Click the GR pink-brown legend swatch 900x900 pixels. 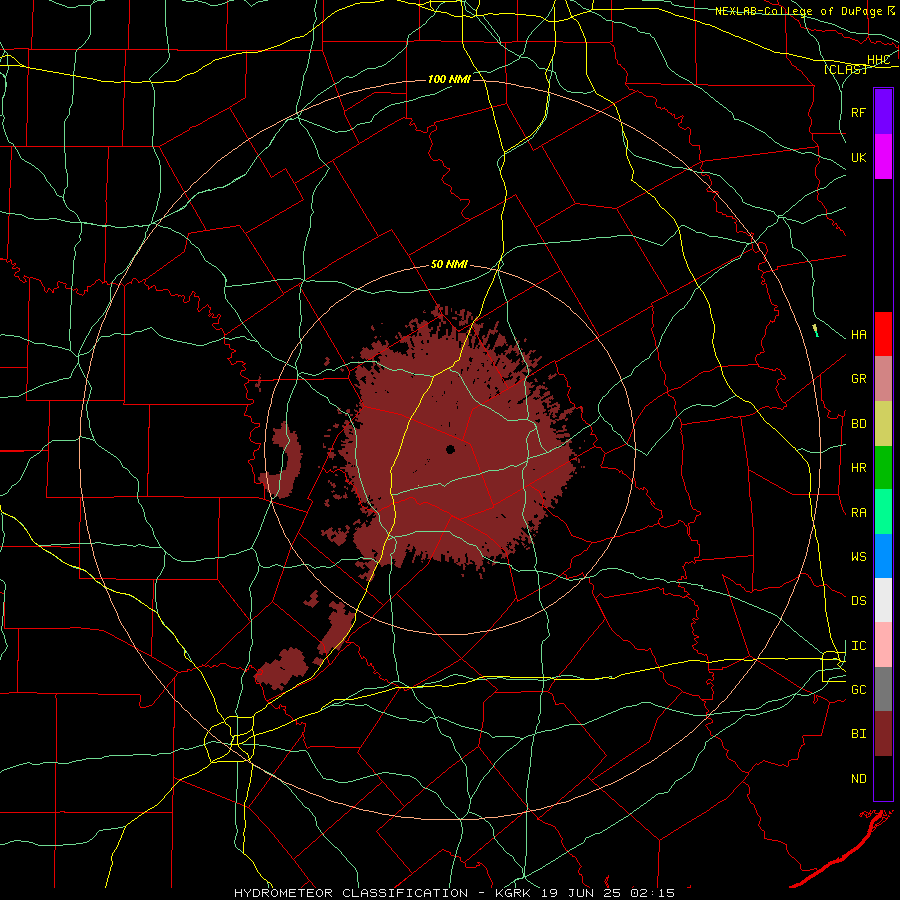coord(883,379)
